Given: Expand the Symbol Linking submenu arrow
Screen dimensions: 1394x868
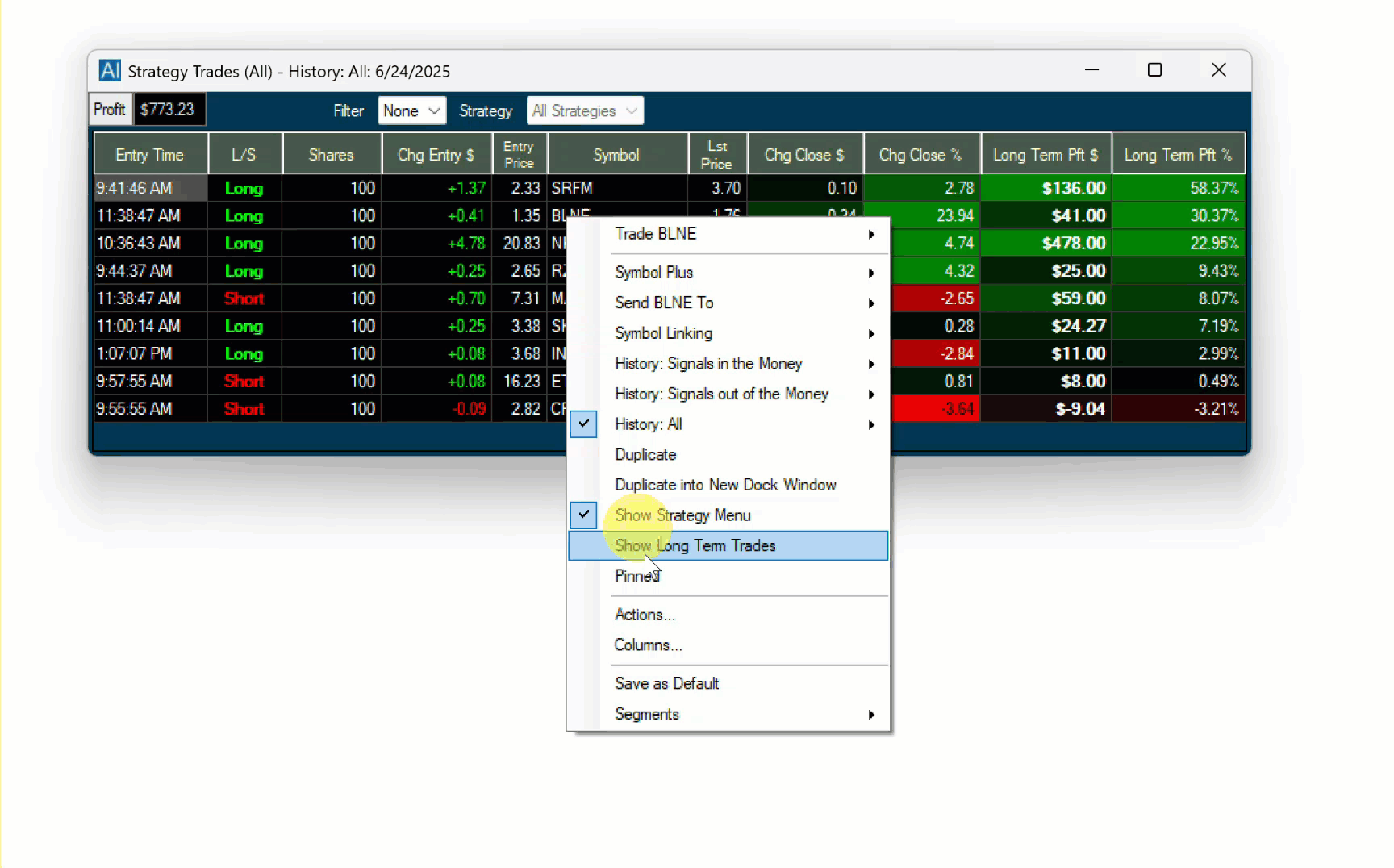Looking at the screenshot, I should (871, 334).
